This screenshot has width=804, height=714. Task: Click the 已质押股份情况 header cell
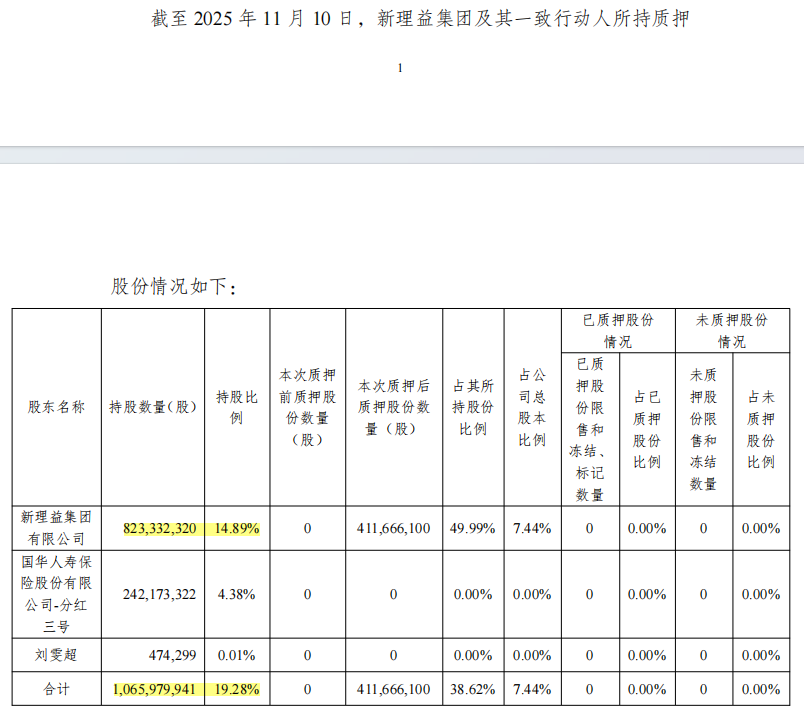(618, 331)
